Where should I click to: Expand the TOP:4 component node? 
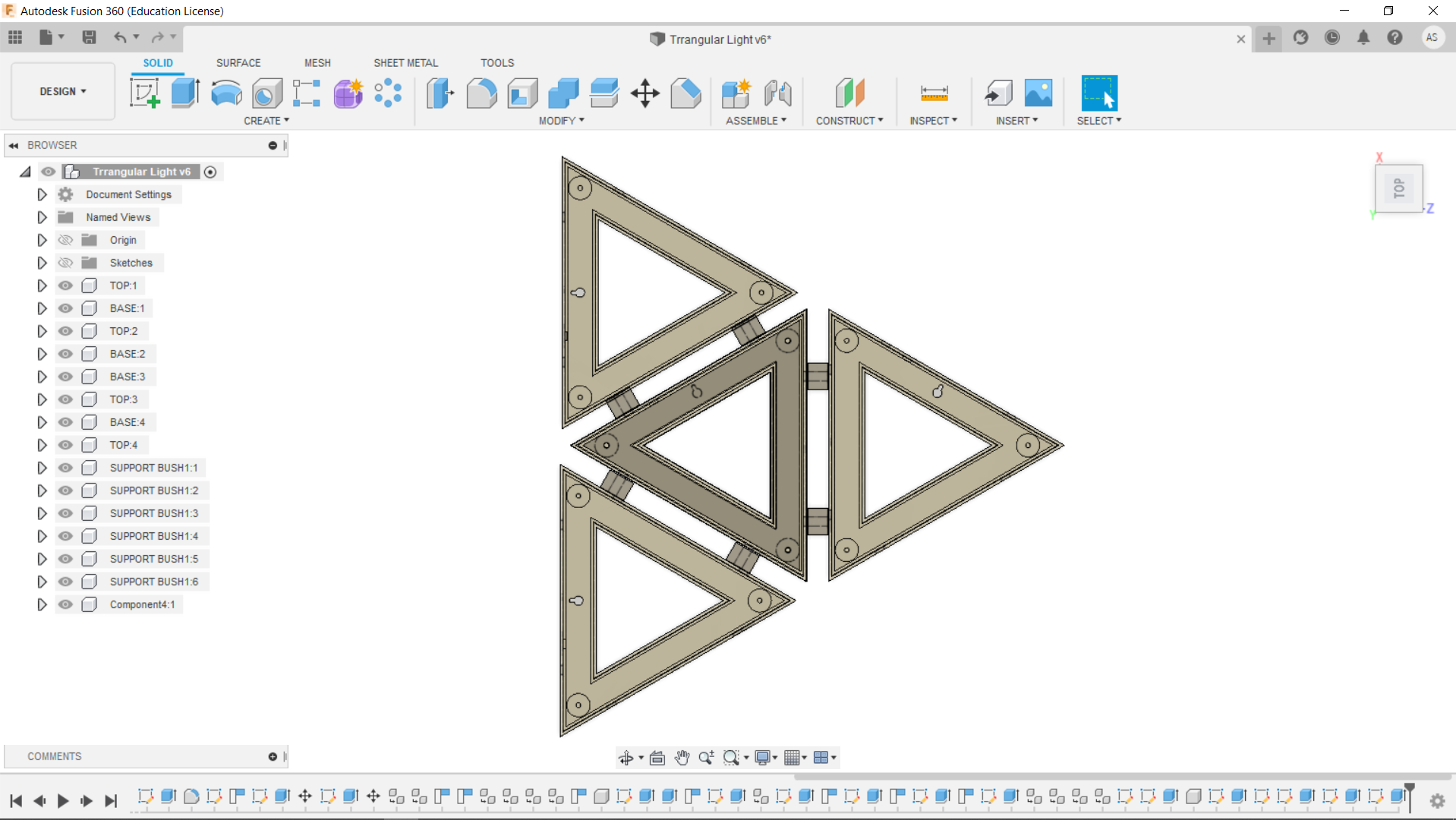point(42,445)
